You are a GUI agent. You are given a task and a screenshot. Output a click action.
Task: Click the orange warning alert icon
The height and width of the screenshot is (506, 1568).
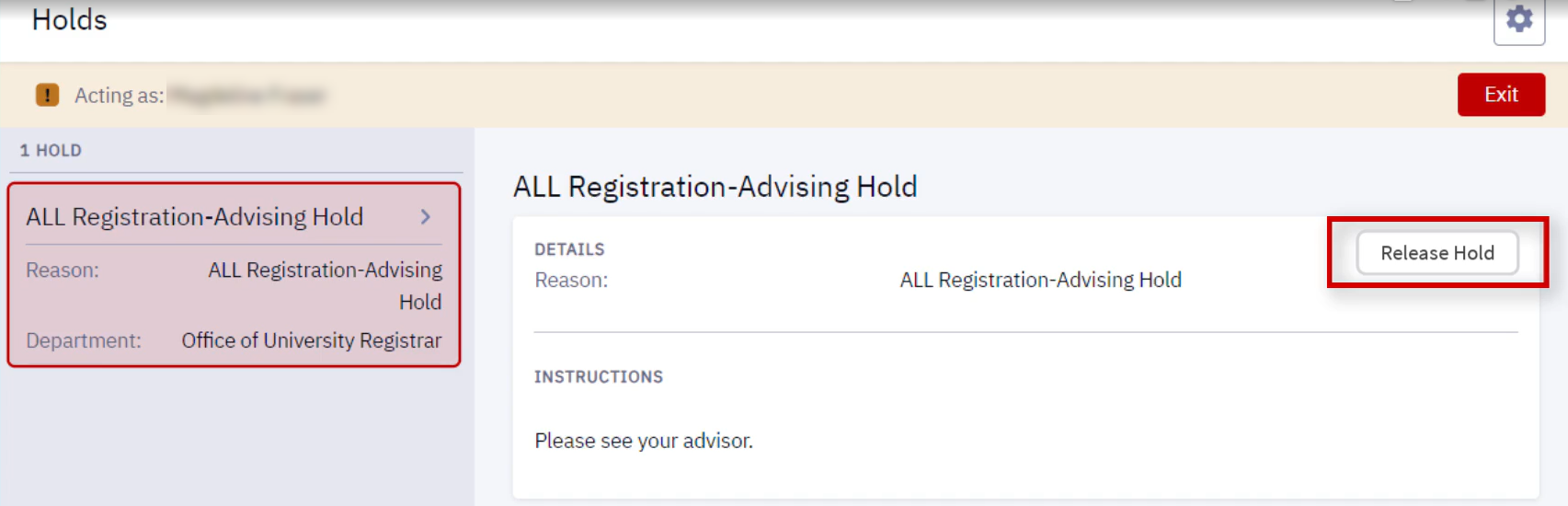click(47, 95)
